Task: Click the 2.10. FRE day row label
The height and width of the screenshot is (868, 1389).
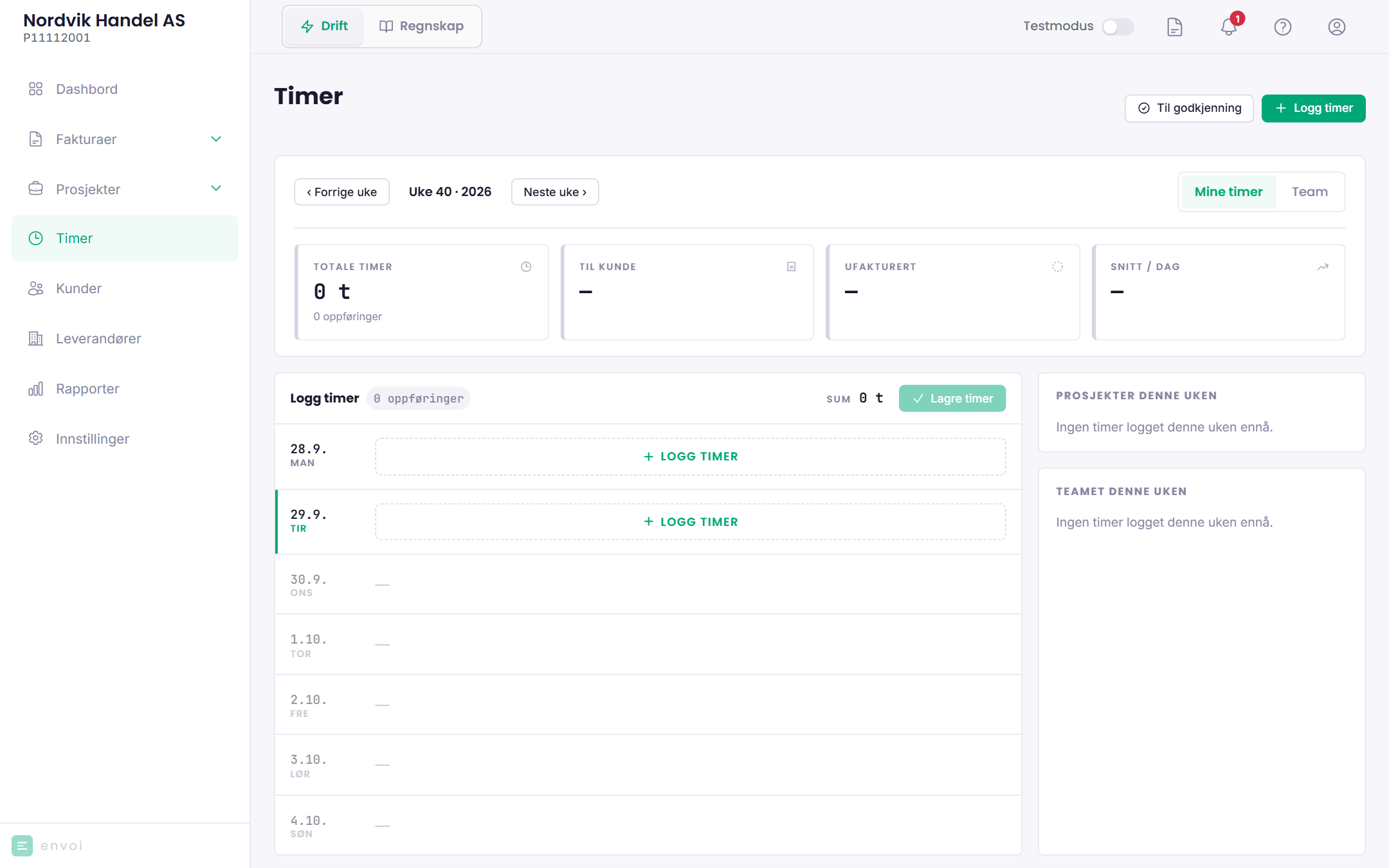Action: tap(309, 706)
